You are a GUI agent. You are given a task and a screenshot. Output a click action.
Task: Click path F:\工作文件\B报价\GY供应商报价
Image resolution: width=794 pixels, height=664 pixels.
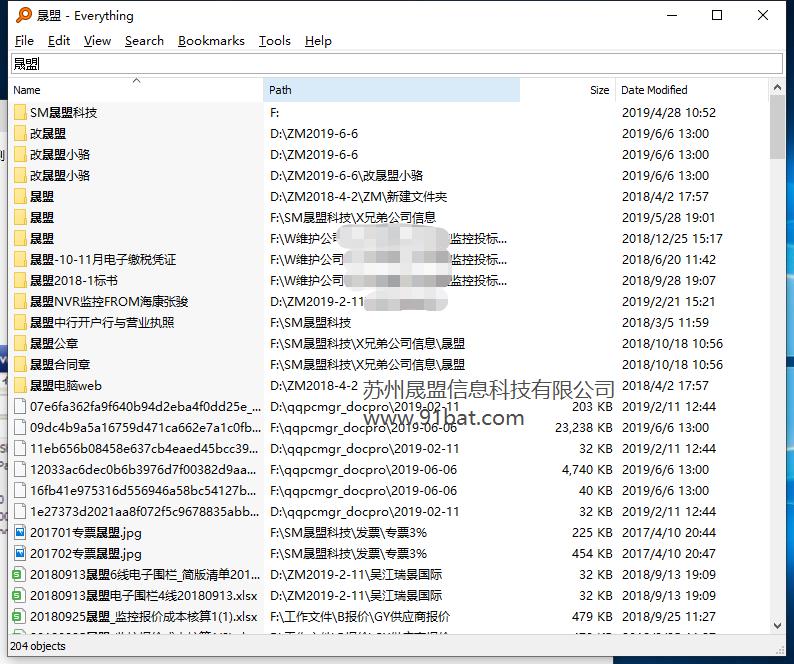[x=360, y=617]
